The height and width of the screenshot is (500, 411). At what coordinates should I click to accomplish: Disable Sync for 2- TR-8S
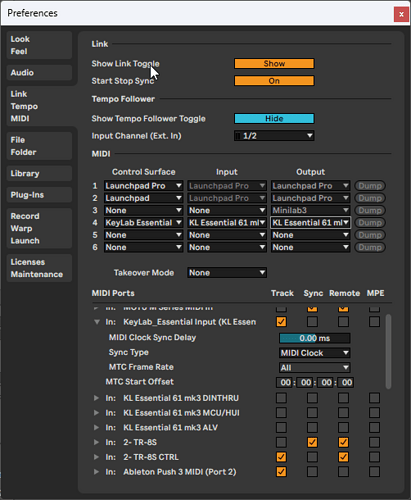312,442
